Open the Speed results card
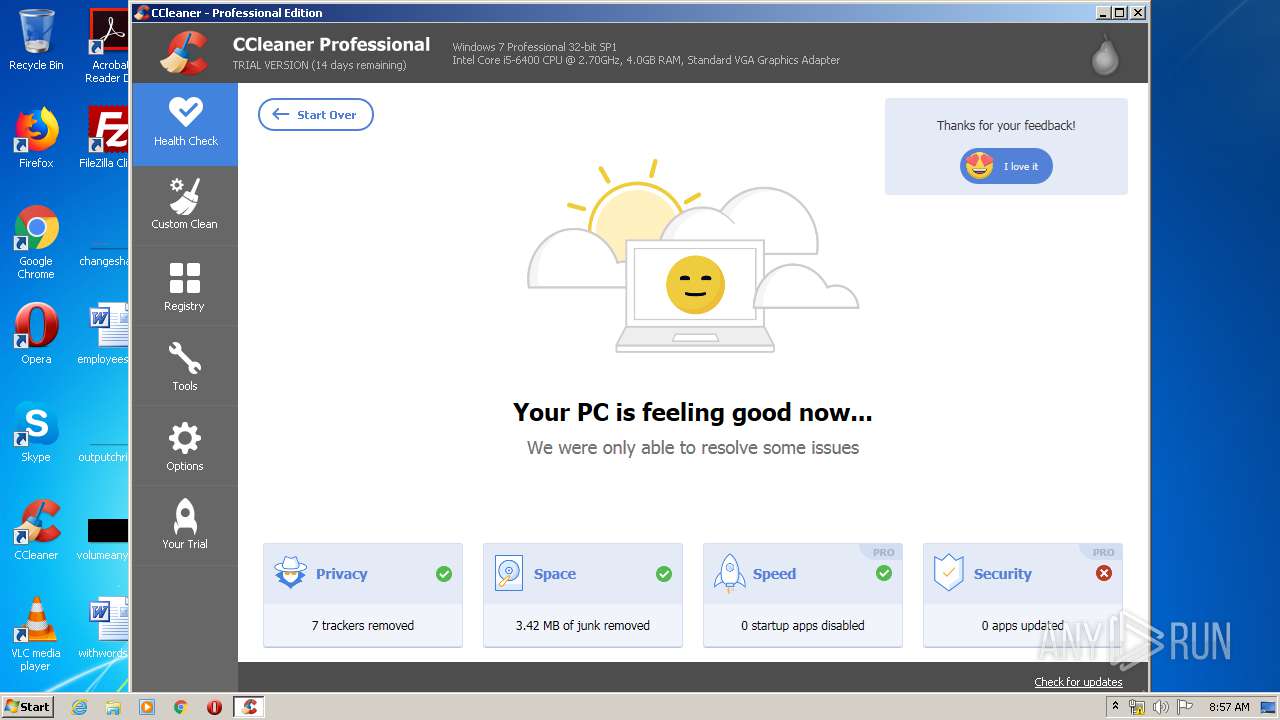Viewport: 1280px width, 720px height. (x=803, y=595)
